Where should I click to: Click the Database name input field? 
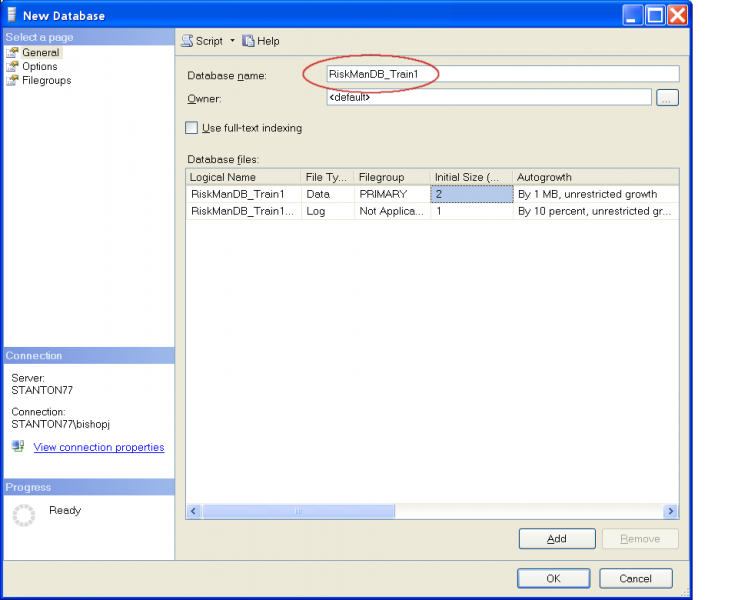503,74
